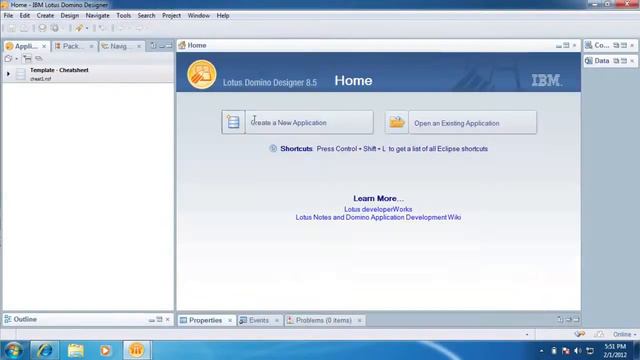Click the volume speaker tray icon
This screenshot has width=640, height=360.
(x=578, y=351)
